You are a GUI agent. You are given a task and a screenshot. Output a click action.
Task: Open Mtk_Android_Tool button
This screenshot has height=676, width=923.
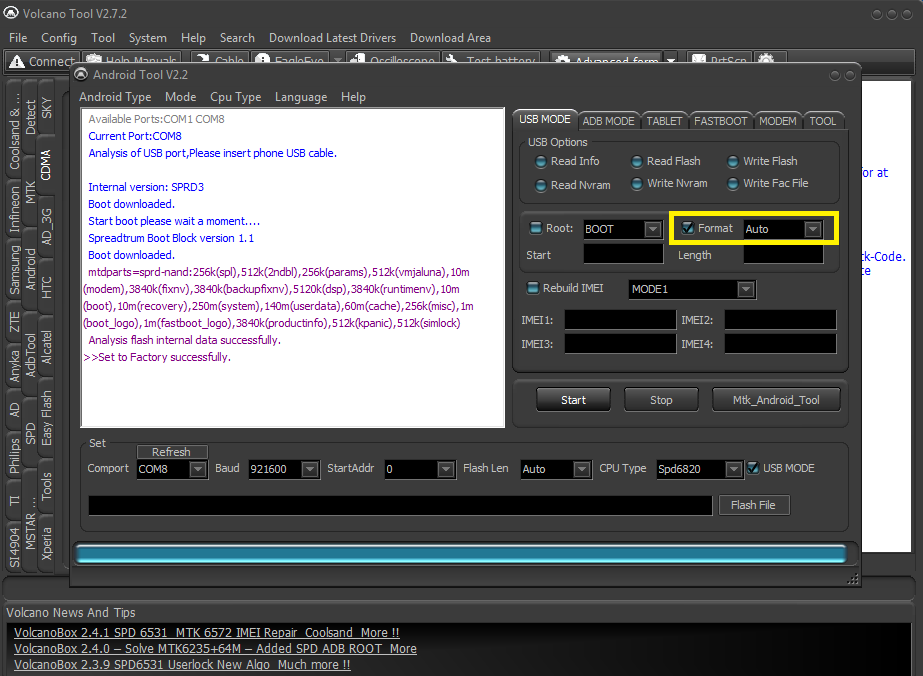(x=776, y=400)
